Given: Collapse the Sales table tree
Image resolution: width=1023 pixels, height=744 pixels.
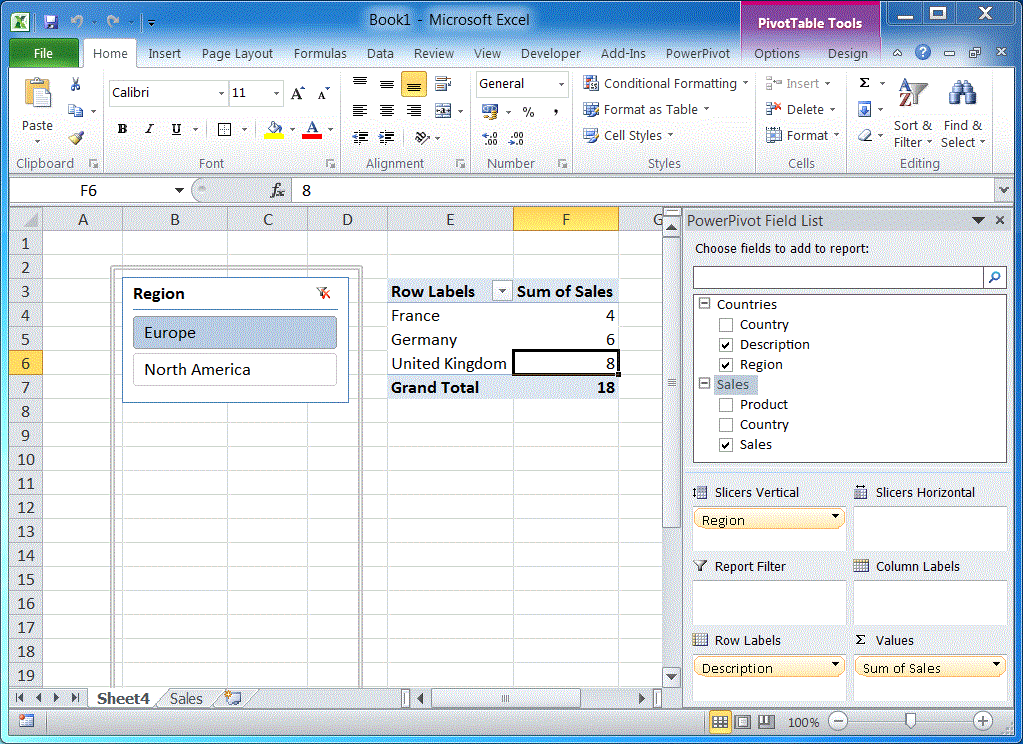Looking at the screenshot, I should click(x=705, y=384).
